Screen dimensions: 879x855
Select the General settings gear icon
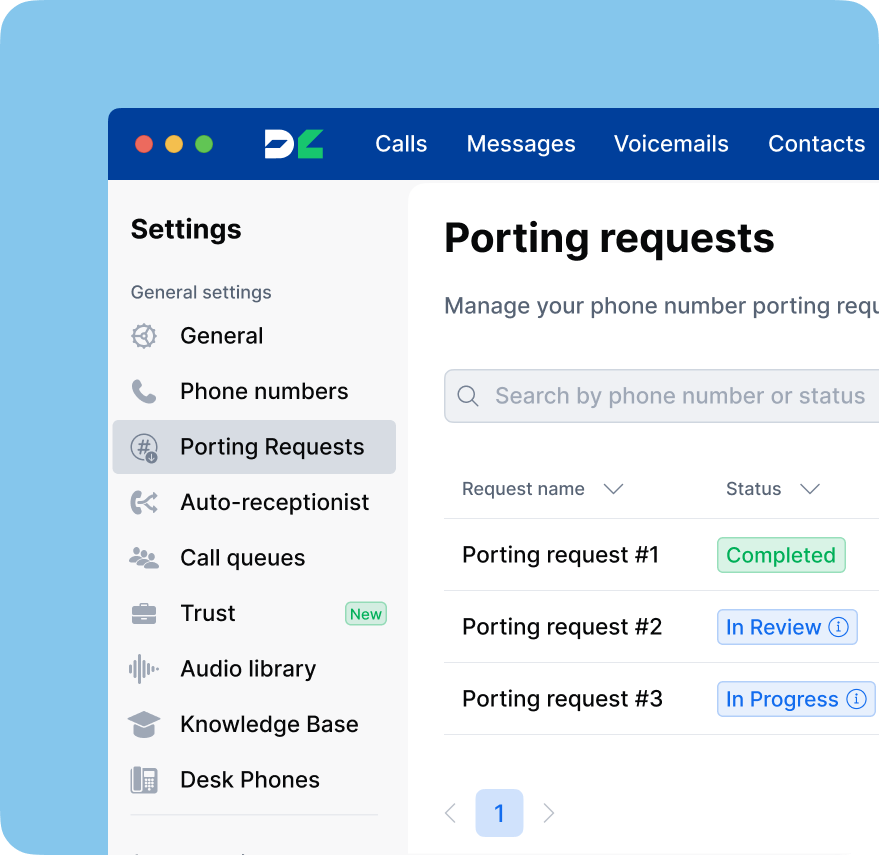(144, 336)
